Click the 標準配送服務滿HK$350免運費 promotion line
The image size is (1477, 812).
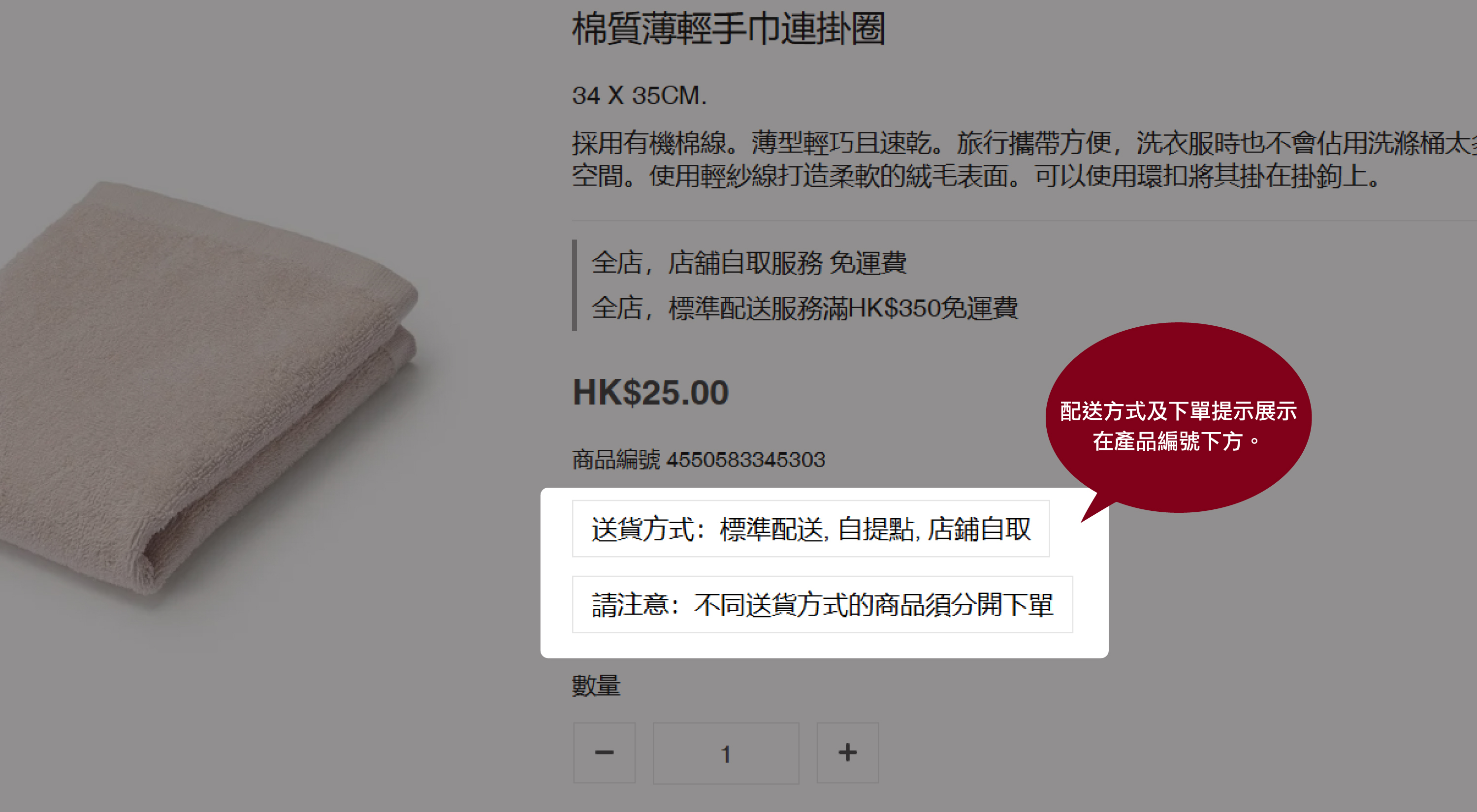804,308
